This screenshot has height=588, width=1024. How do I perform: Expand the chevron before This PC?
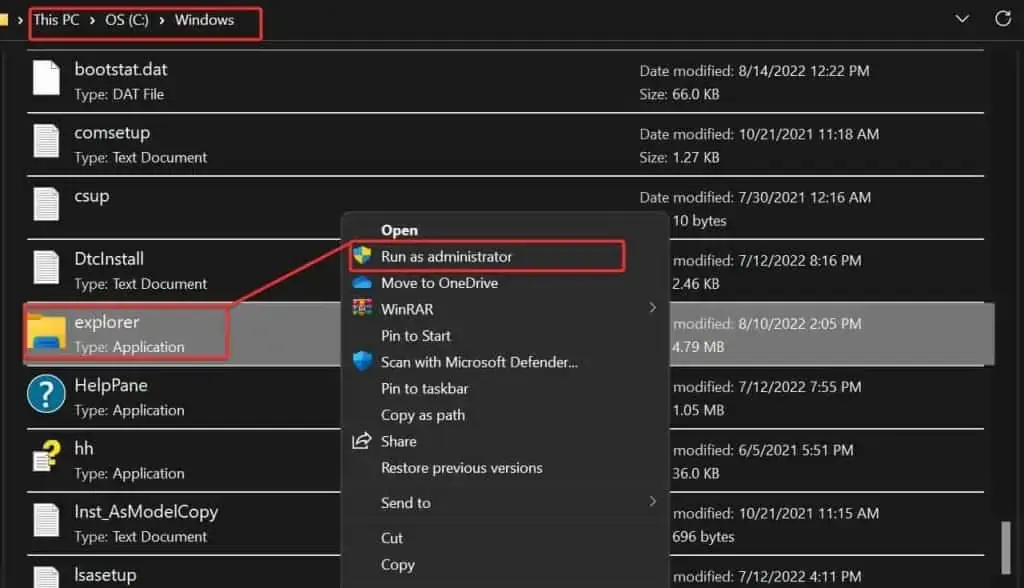(20, 20)
